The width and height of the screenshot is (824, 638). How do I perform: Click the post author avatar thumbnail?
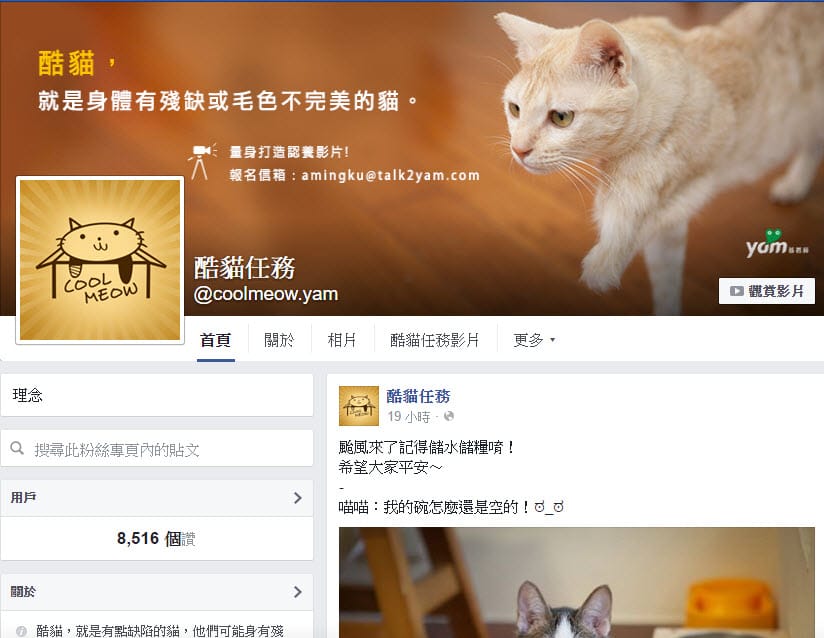tap(359, 406)
